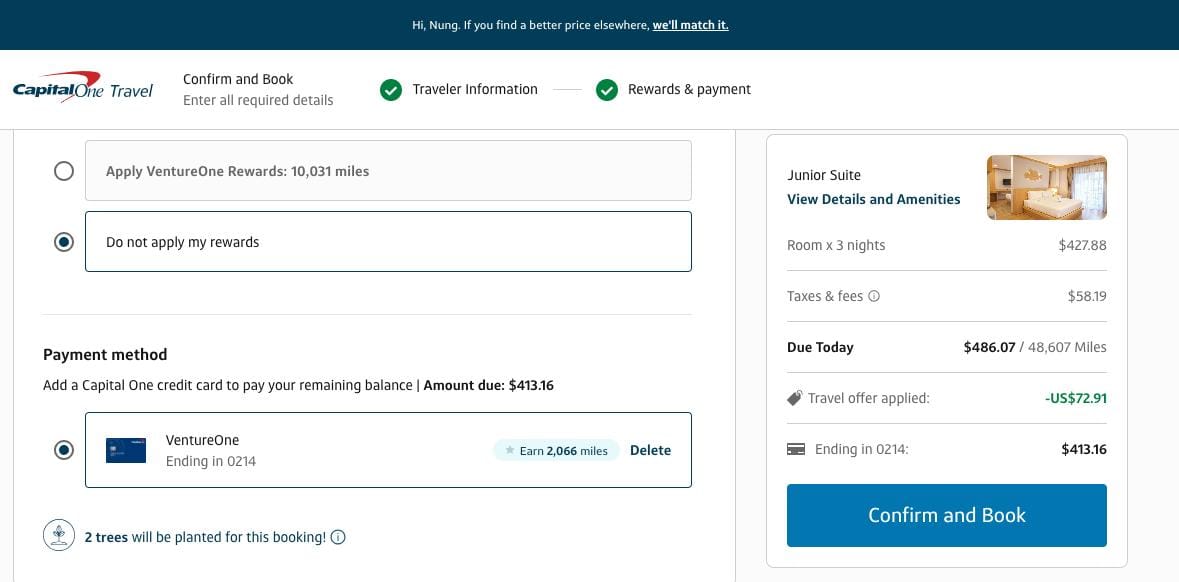Delete the VentureOne card ending in 0214
This screenshot has width=1179, height=582.
(x=650, y=450)
